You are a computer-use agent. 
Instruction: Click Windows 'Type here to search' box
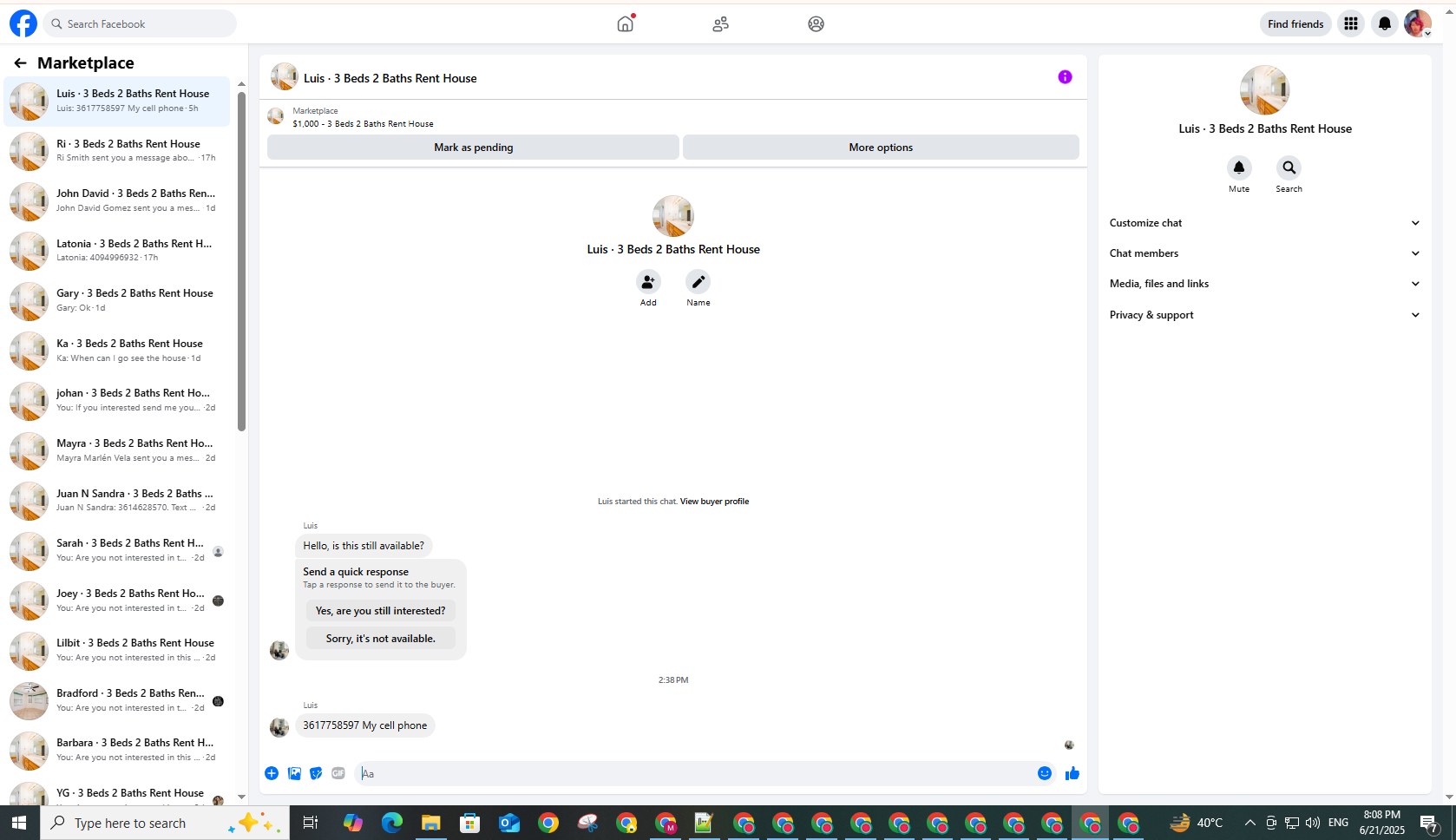click(x=165, y=823)
